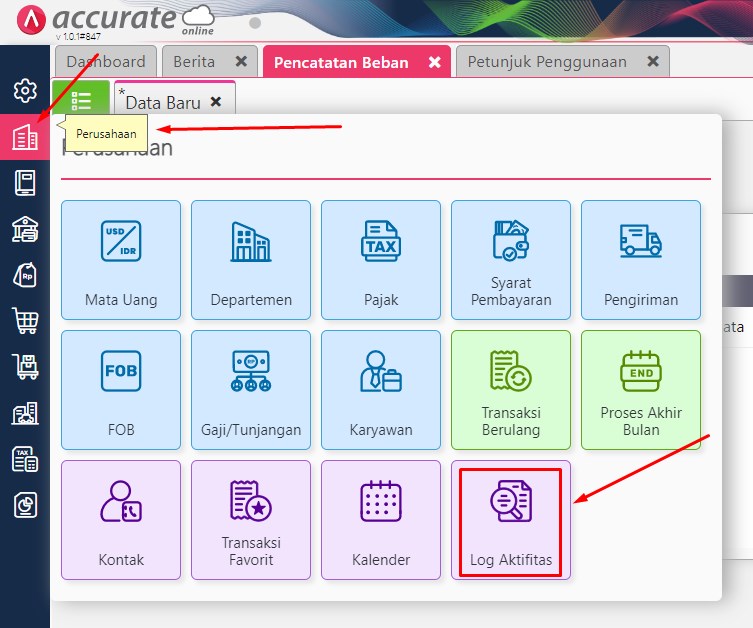
Task: Open the trolley with boxes inventory icon
Action: [25, 367]
